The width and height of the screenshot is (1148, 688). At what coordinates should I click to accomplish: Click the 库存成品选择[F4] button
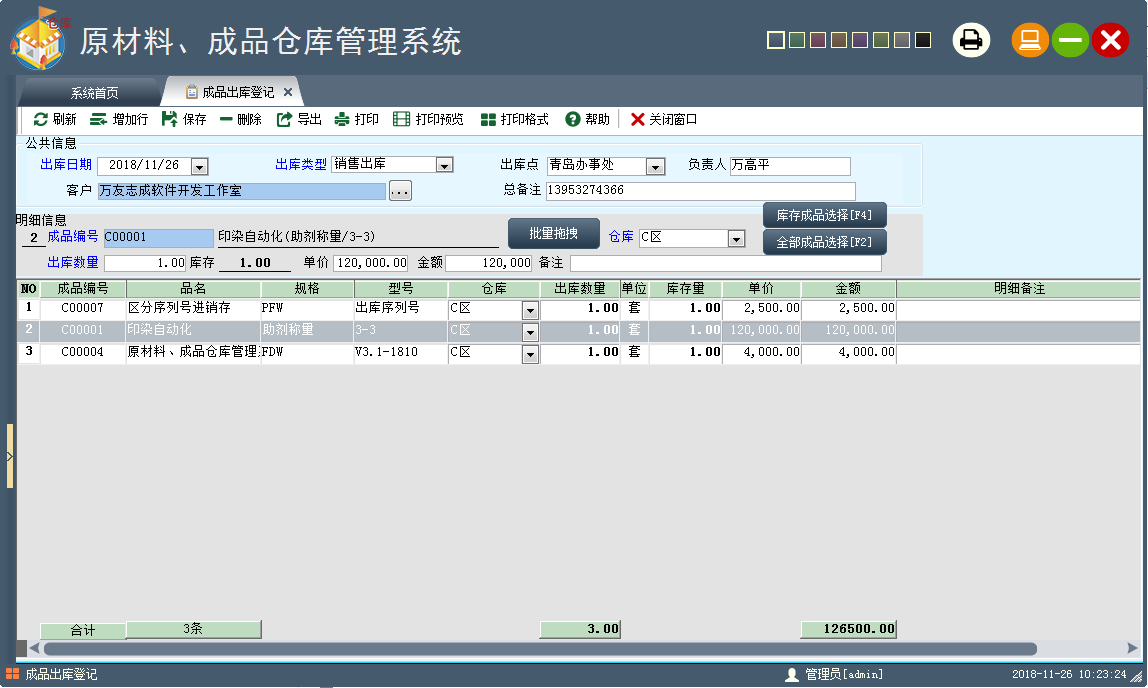click(825, 215)
